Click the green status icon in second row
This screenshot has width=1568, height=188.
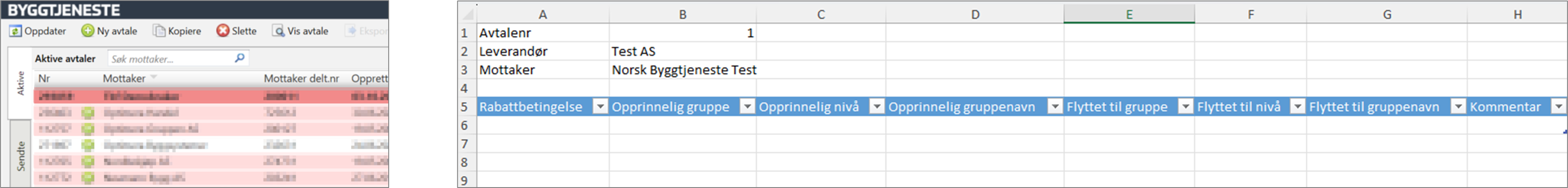[88, 112]
